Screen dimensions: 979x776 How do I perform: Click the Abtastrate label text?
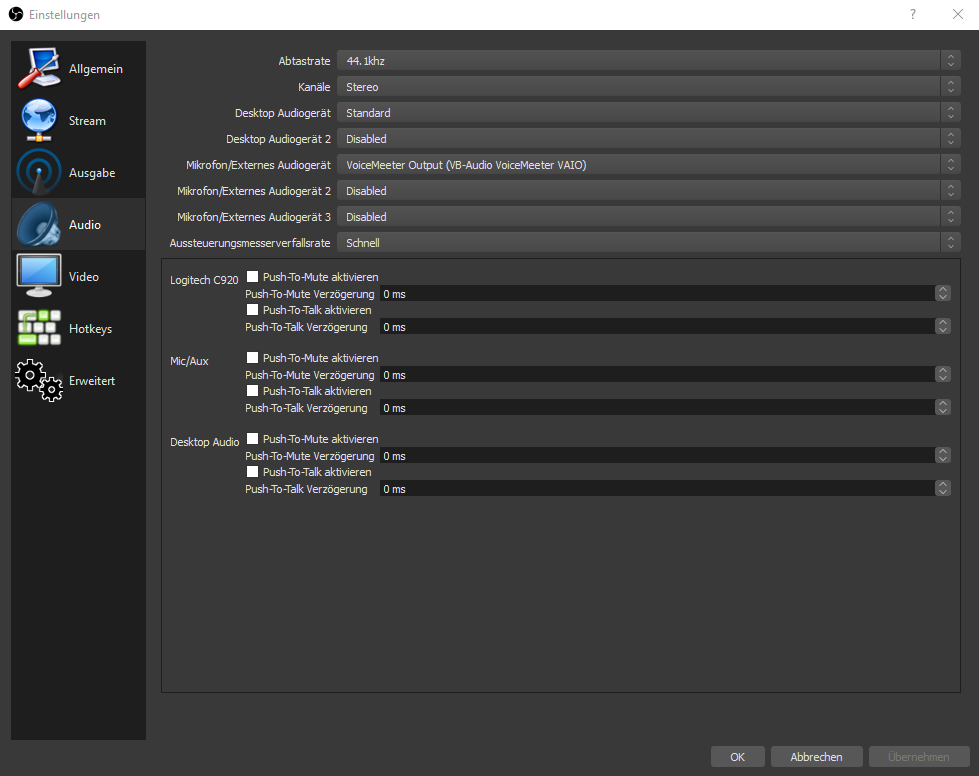(x=304, y=61)
